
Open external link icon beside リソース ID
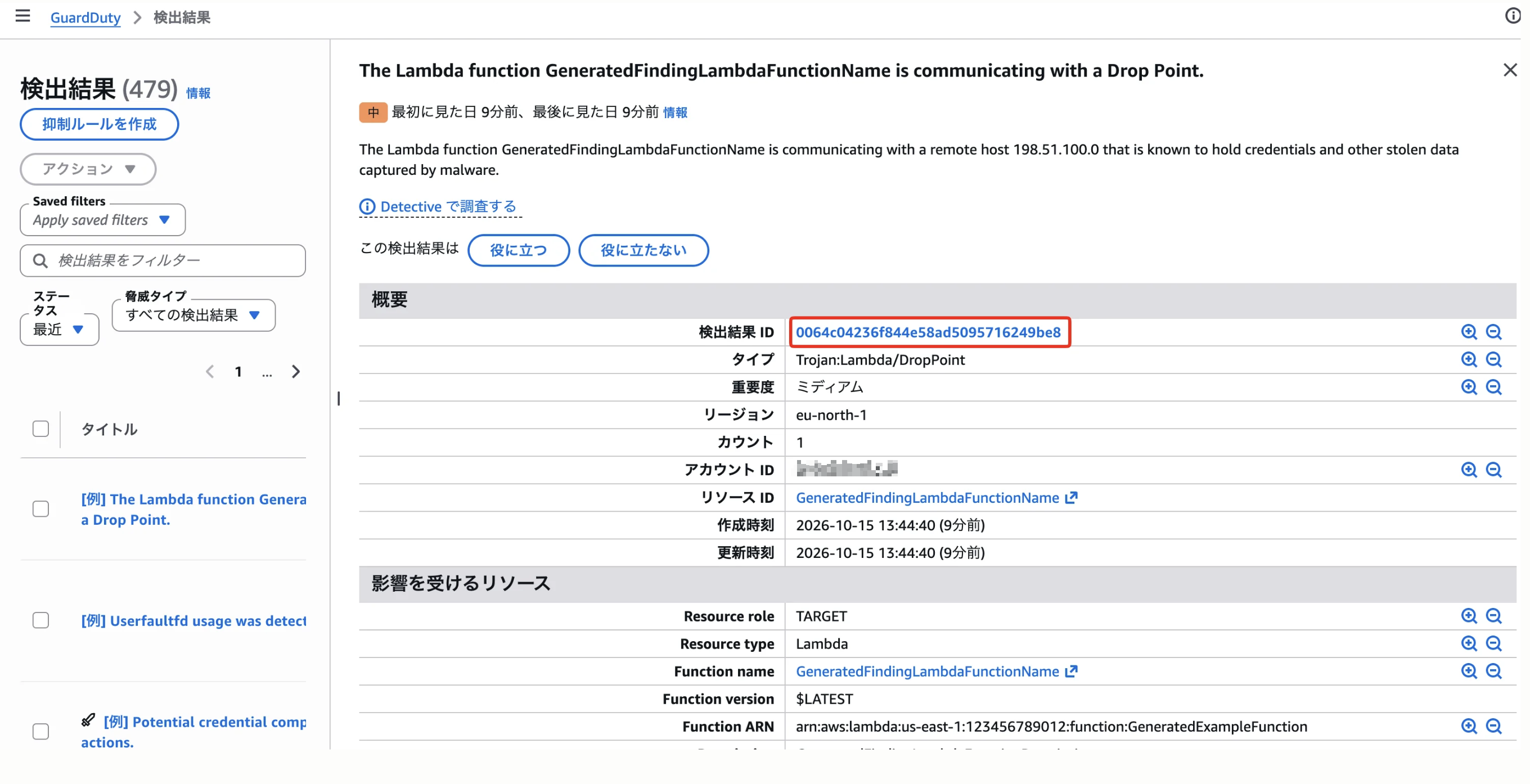click(x=1072, y=498)
